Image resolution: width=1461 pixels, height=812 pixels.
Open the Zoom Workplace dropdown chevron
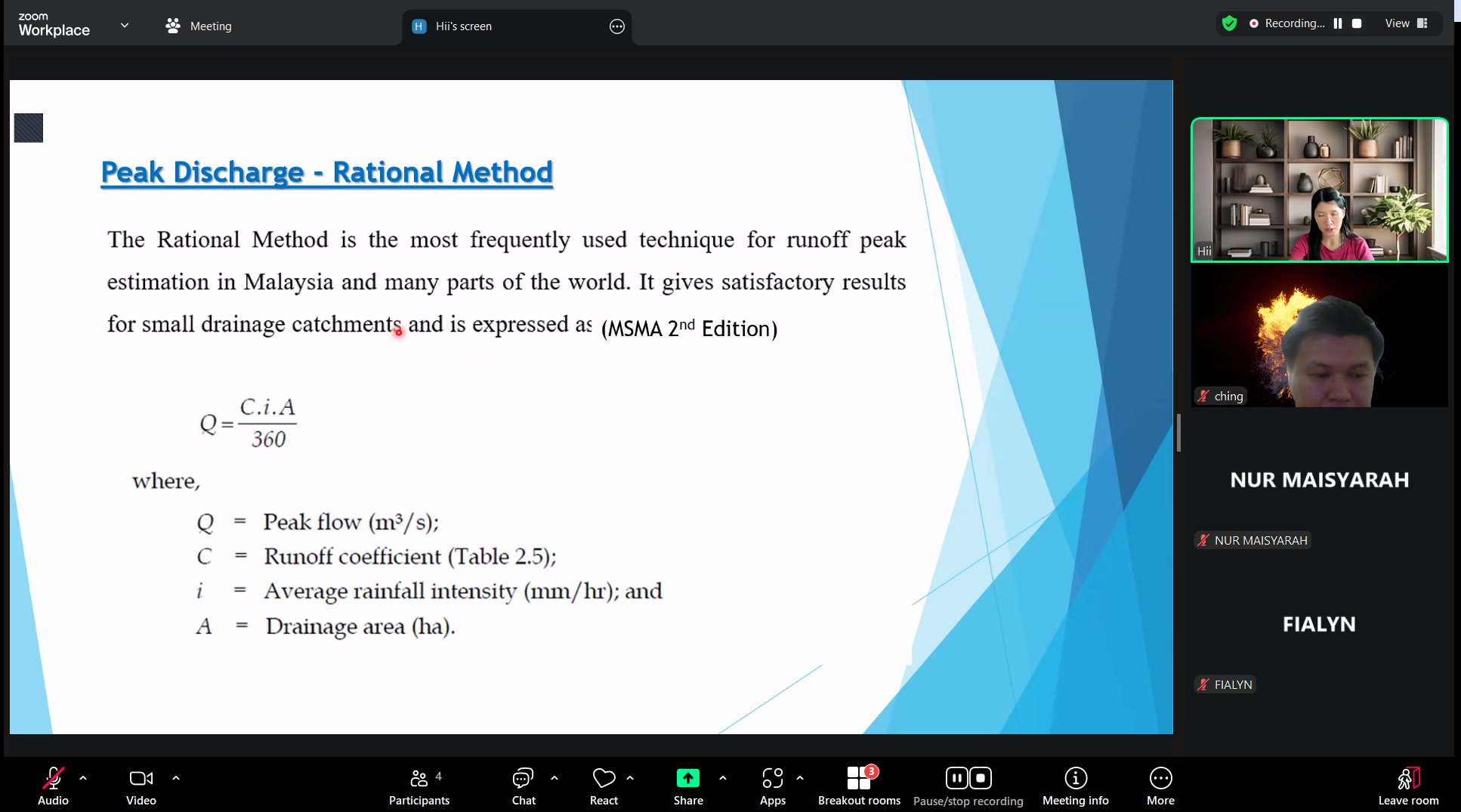[x=125, y=26]
